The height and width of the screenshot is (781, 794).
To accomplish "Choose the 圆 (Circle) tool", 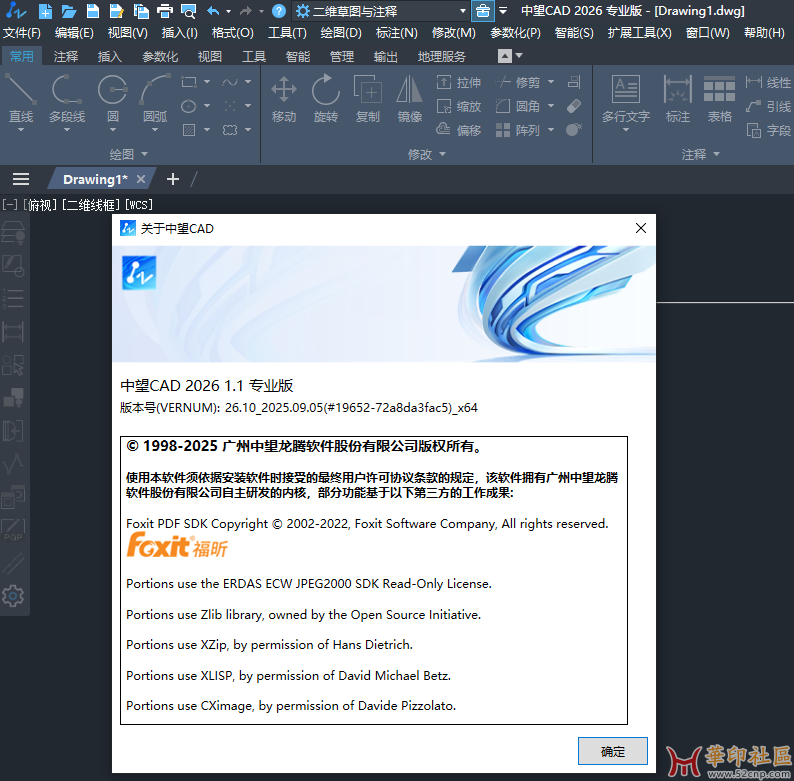I will tap(112, 99).
